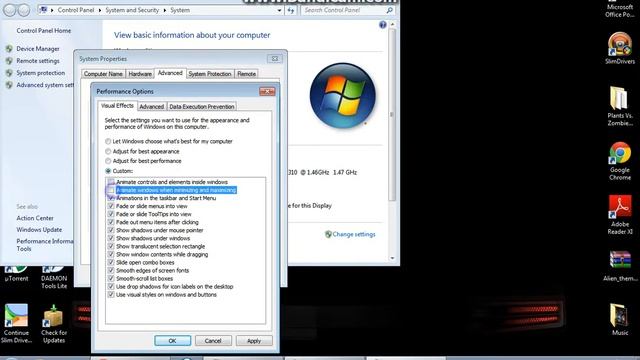The width and height of the screenshot is (640, 360).
Task: Uncheck Show window contents while dragging
Action: click(x=111, y=254)
